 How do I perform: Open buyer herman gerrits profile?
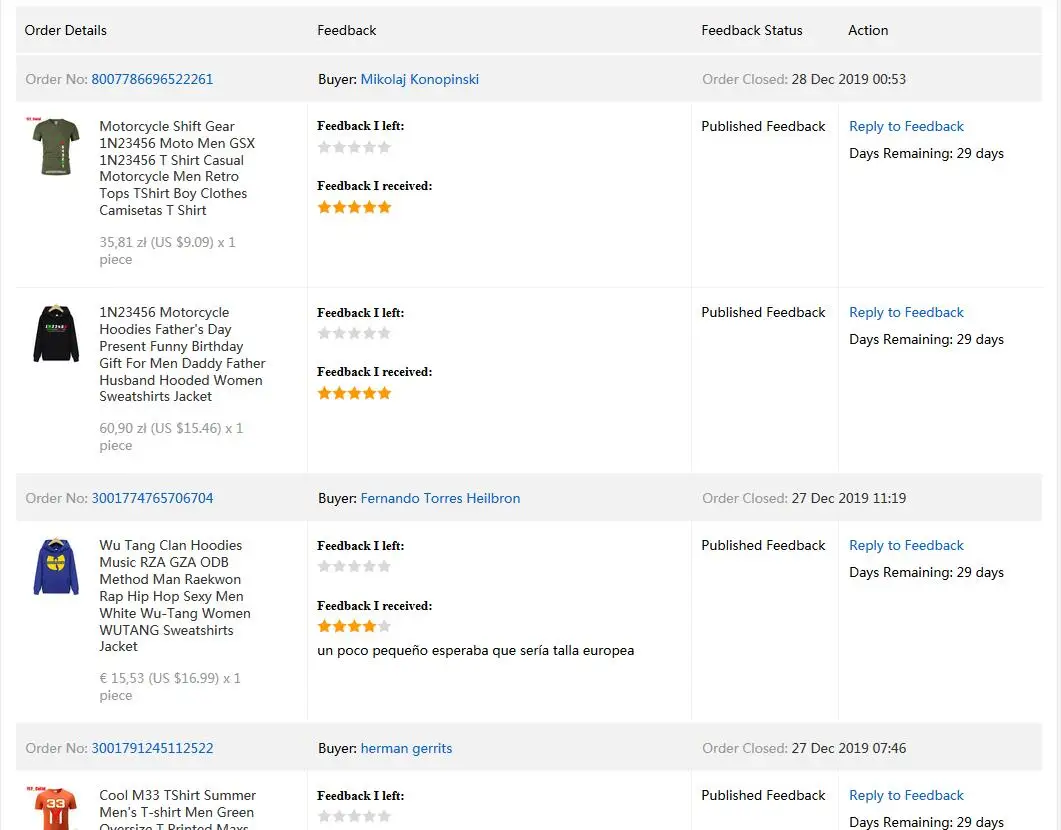pyautogui.click(x=406, y=748)
